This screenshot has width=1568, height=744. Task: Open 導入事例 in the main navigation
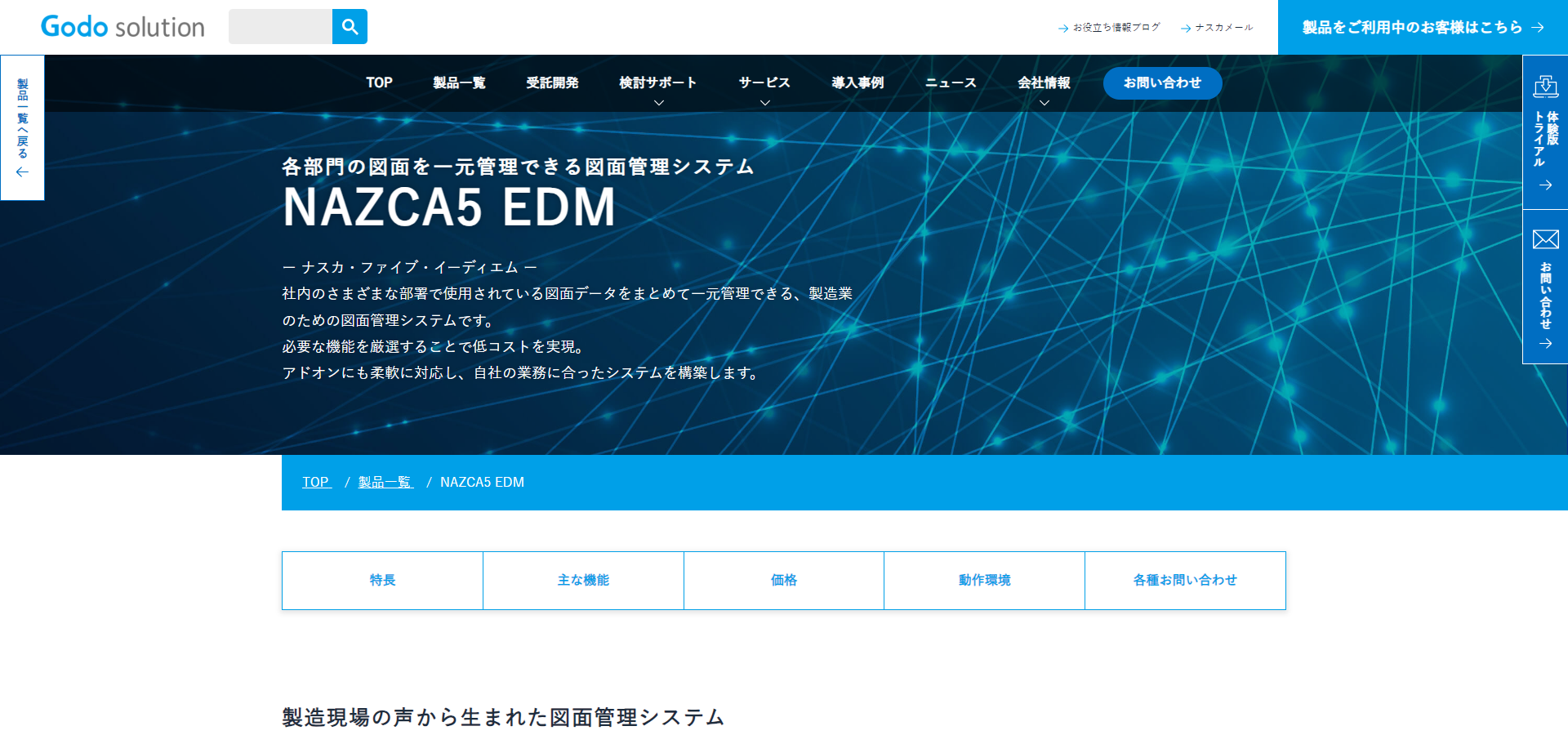point(857,83)
